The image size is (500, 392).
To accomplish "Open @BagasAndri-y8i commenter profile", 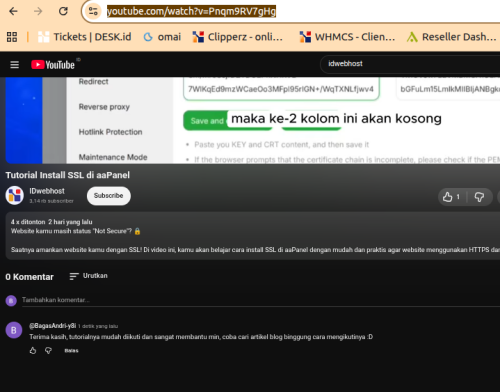I will [x=53, y=326].
